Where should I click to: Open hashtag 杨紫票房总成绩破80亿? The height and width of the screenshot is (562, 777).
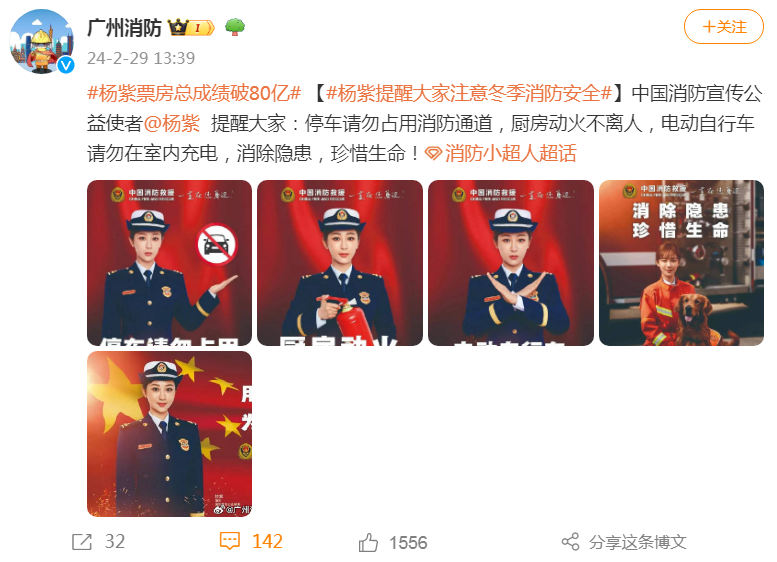[194, 93]
